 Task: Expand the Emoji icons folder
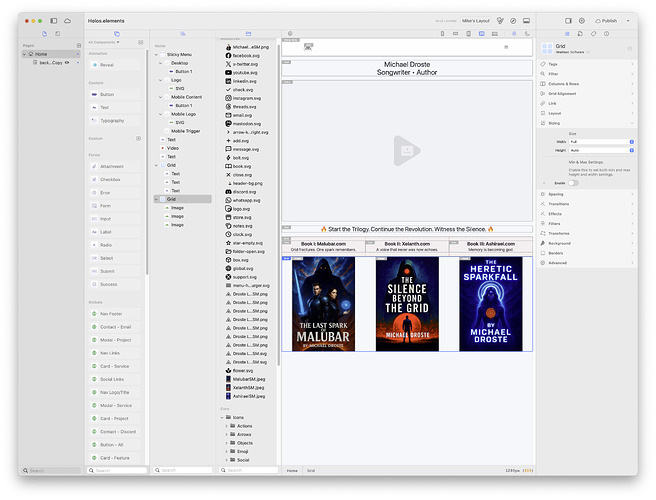(227, 451)
